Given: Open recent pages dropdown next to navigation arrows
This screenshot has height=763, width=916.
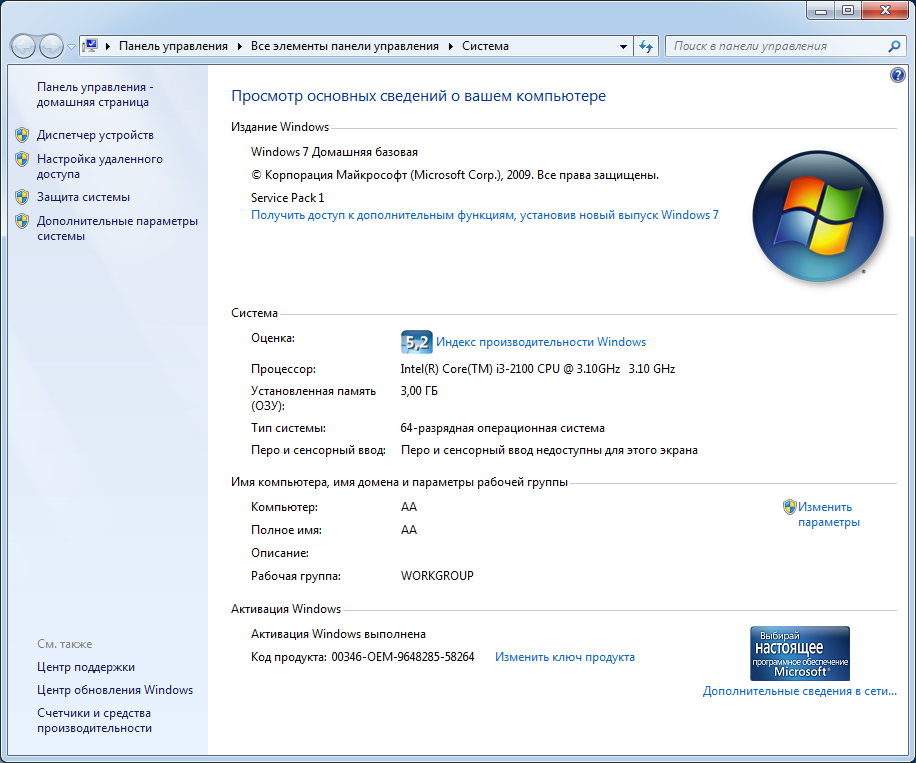Looking at the screenshot, I should click(71, 47).
